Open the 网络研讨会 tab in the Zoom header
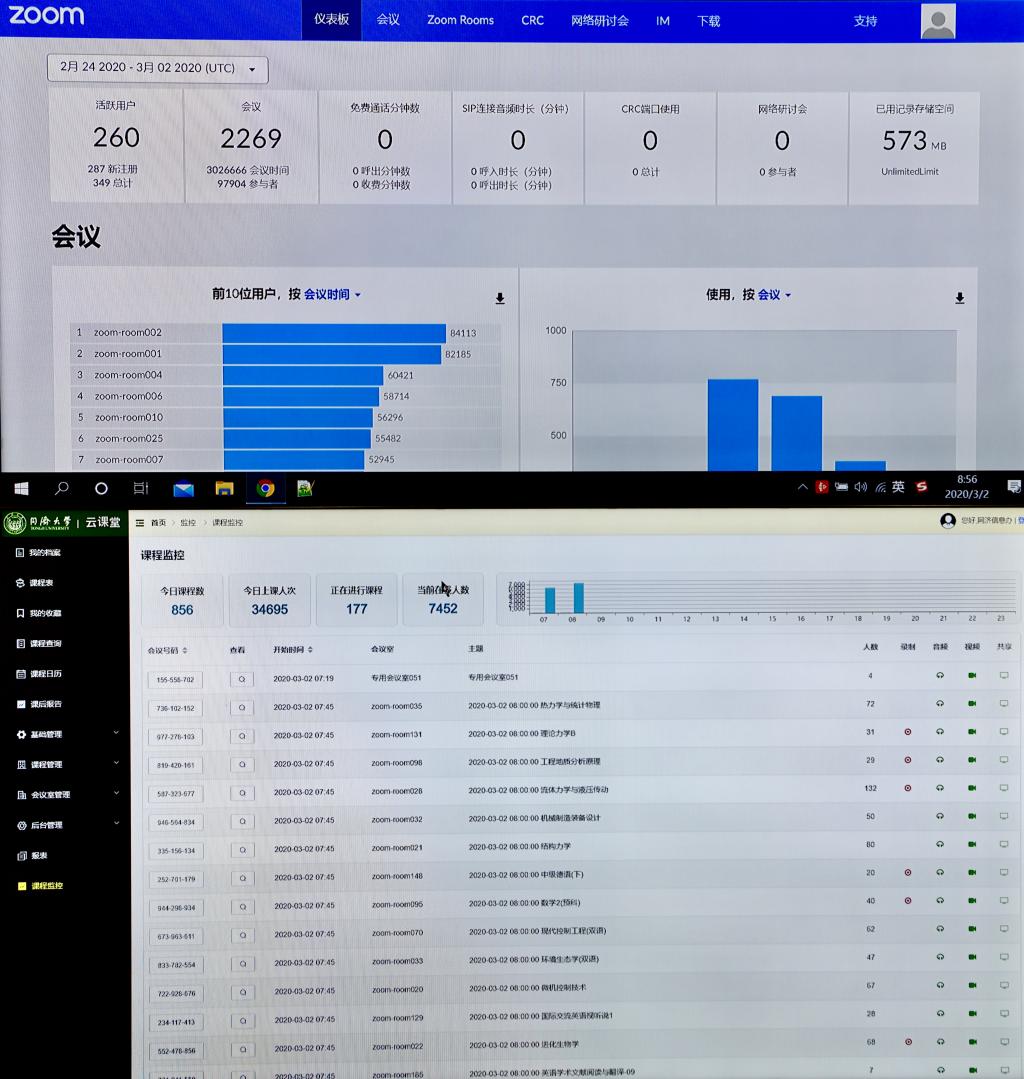Image resolution: width=1024 pixels, height=1079 pixels. (600, 20)
